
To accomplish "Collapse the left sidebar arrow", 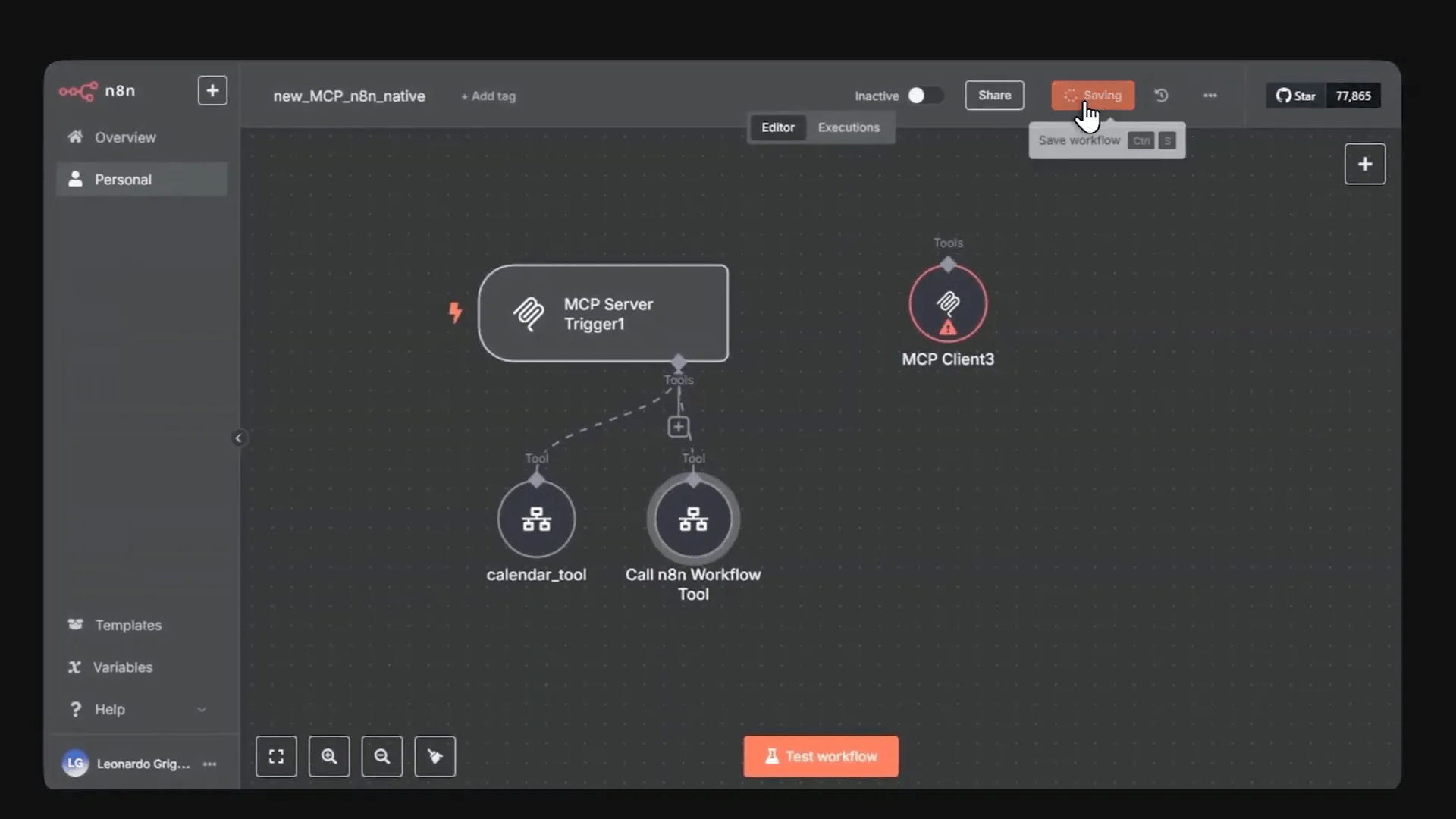I will (238, 438).
